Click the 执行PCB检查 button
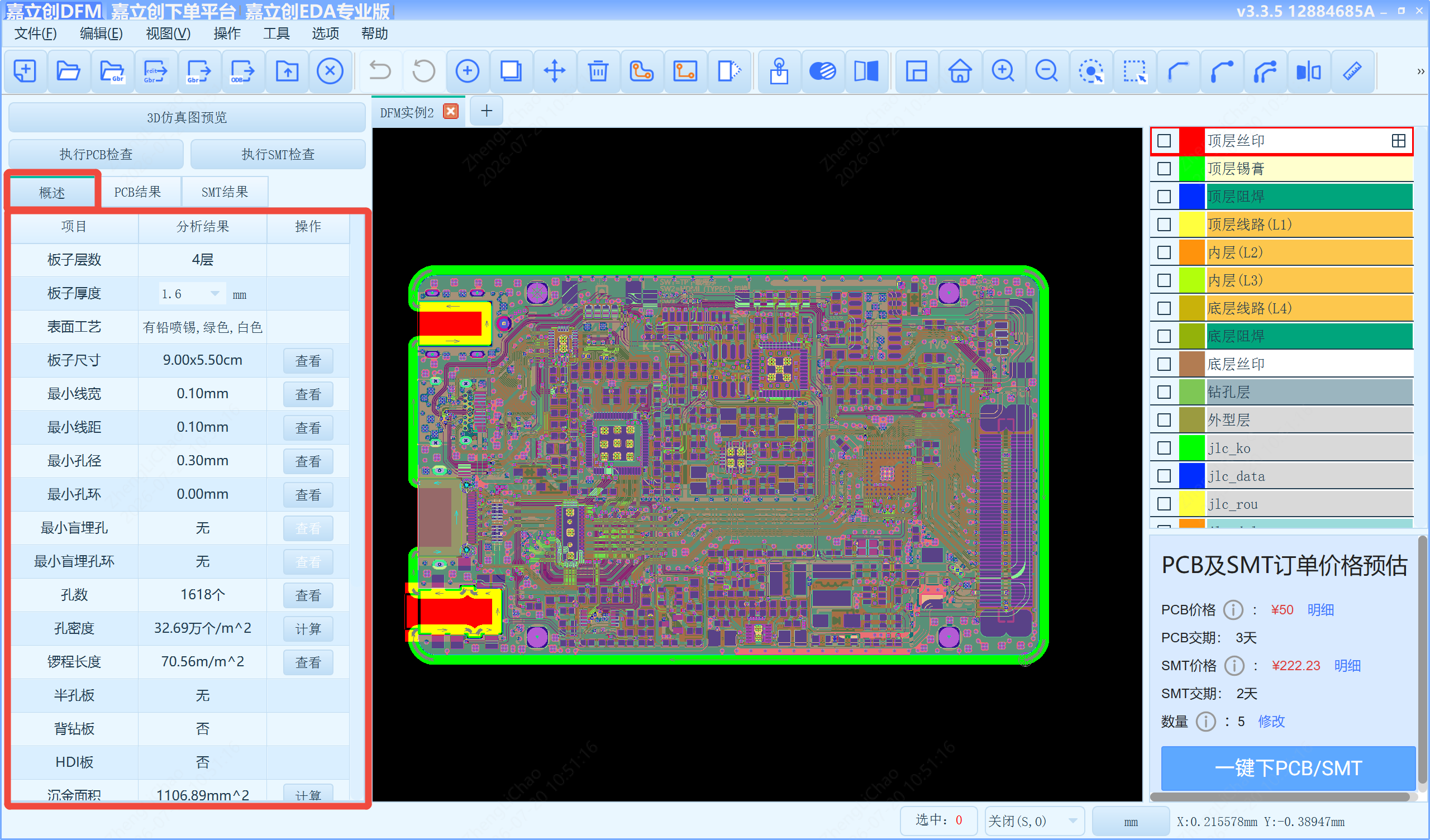1430x840 pixels. (96, 154)
